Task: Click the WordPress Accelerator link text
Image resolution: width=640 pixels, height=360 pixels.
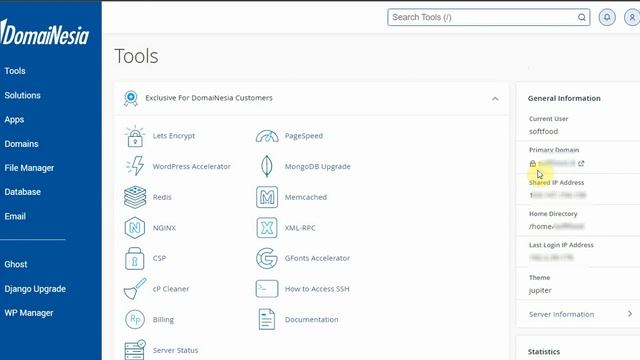Action: 191,167
